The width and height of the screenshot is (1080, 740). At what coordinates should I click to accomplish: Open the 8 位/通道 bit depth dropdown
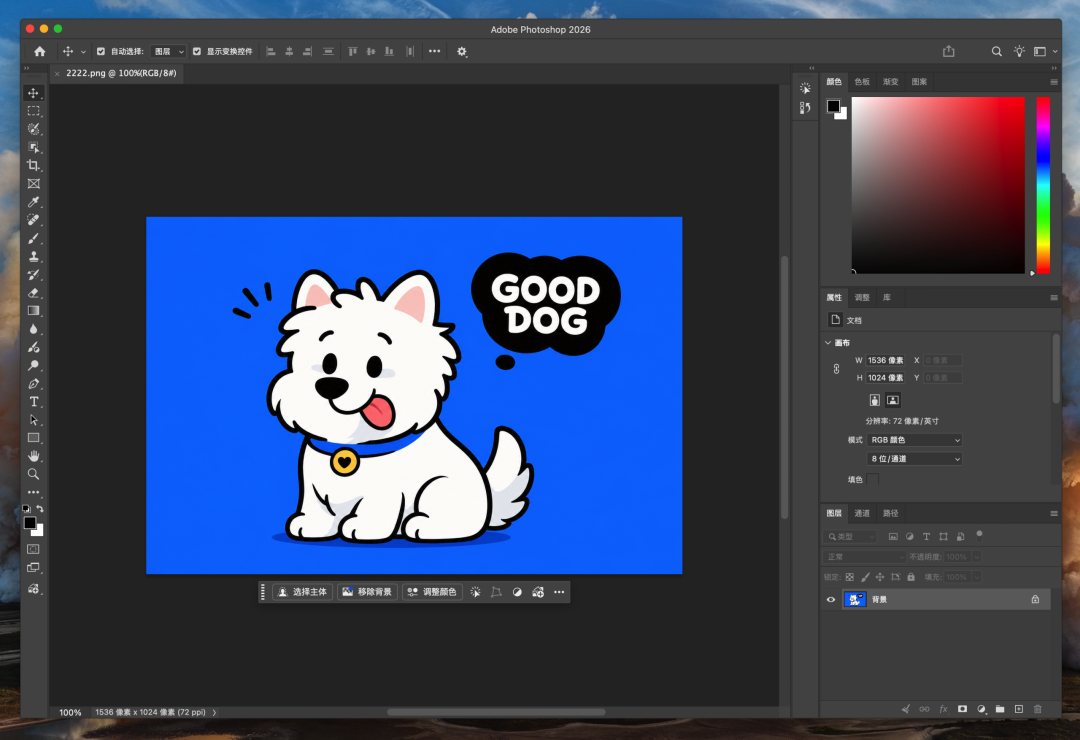pyautogui.click(x=914, y=459)
